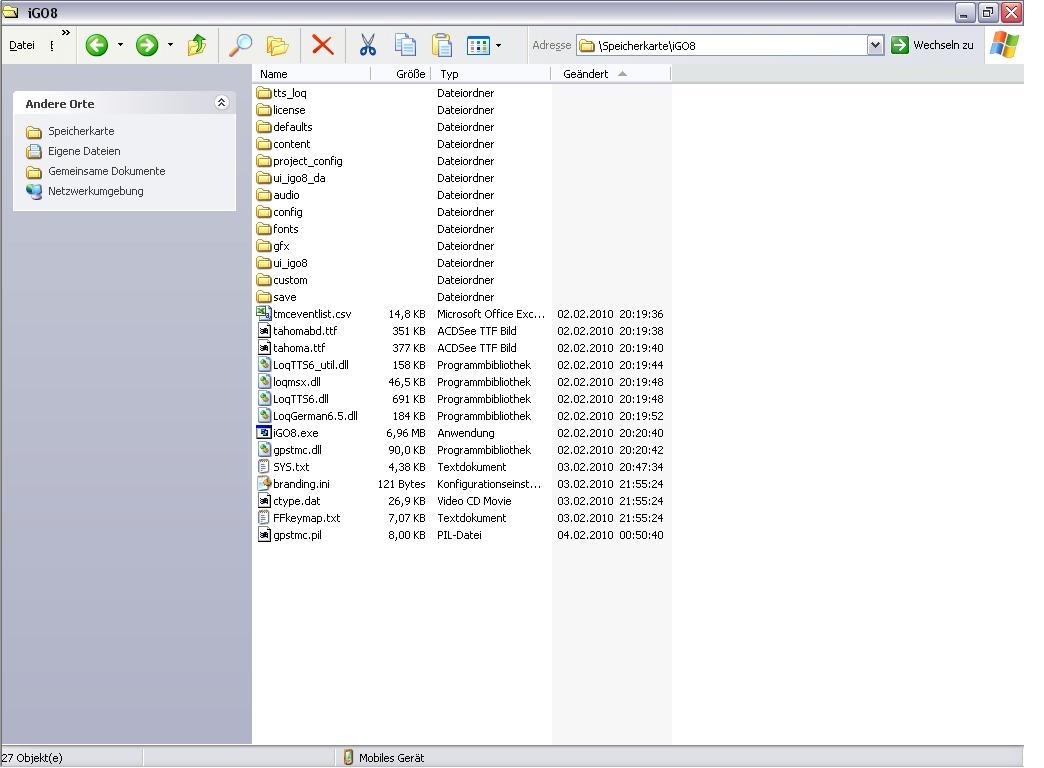This screenshot has width=1044, height=768.
Task: Select the custom folder name
Action: point(290,280)
